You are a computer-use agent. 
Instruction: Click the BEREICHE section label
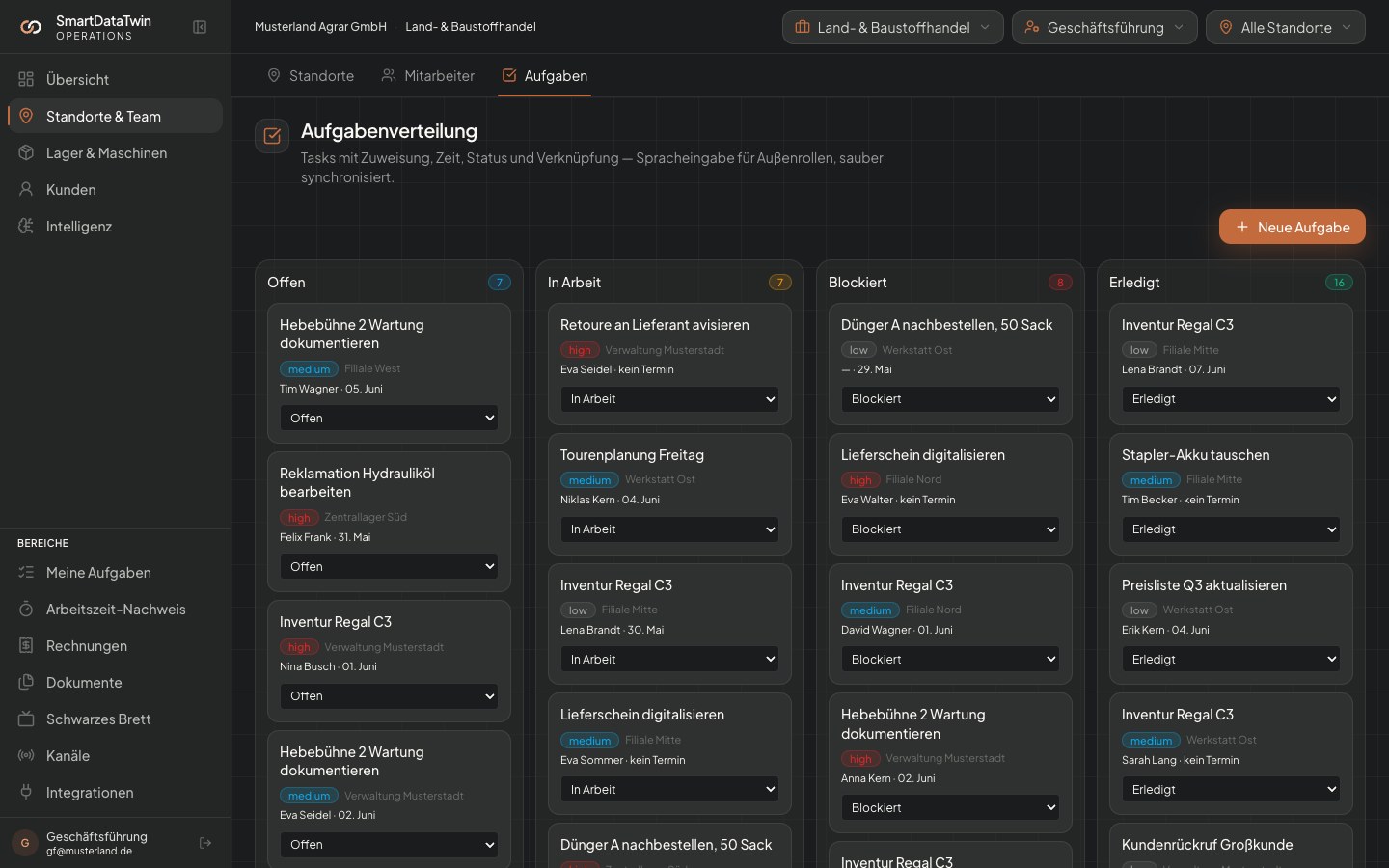[43, 543]
